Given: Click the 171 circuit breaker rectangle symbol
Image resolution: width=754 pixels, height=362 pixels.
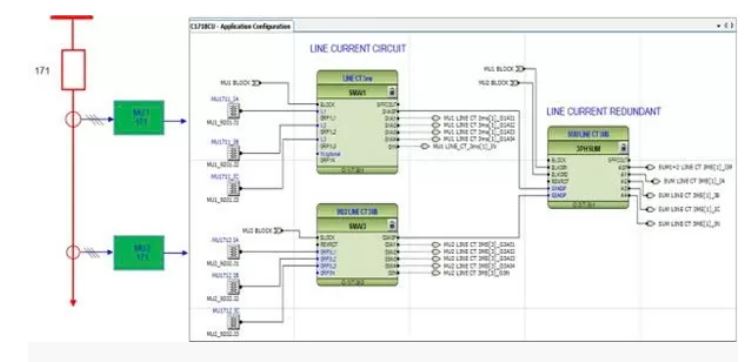Looking at the screenshot, I should [x=73, y=70].
